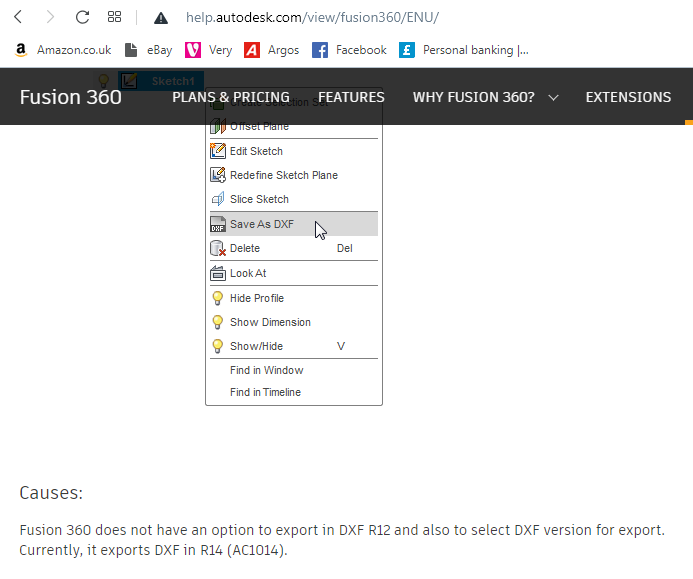This screenshot has width=693, height=579.
Task: Open the Facebook bookmark icon
Action: (320, 50)
